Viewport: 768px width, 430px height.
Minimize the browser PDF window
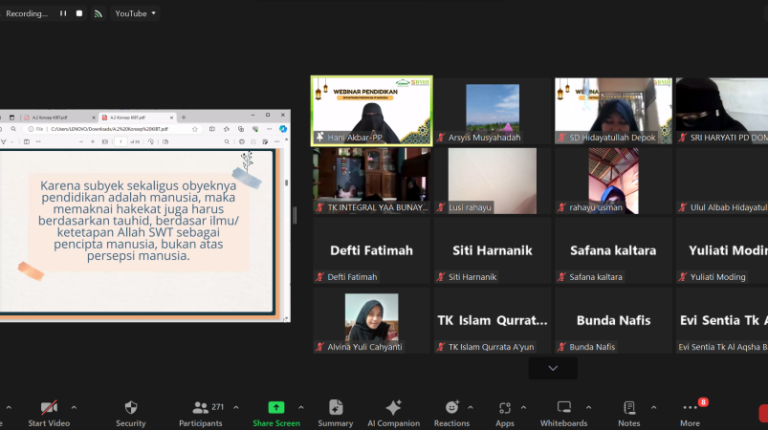[253, 115]
